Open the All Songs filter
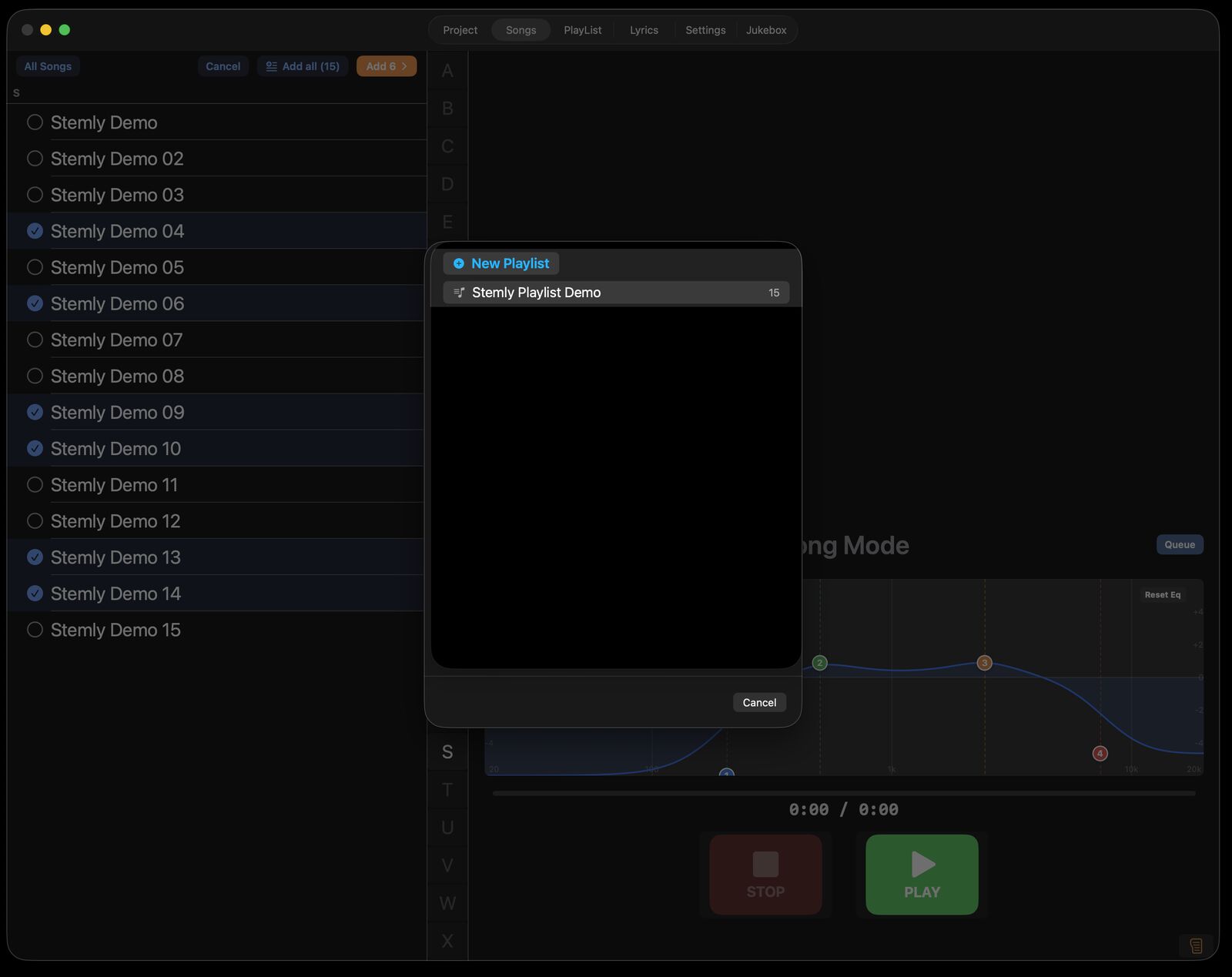The height and width of the screenshot is (977, 1232). [x=48, y=66]
